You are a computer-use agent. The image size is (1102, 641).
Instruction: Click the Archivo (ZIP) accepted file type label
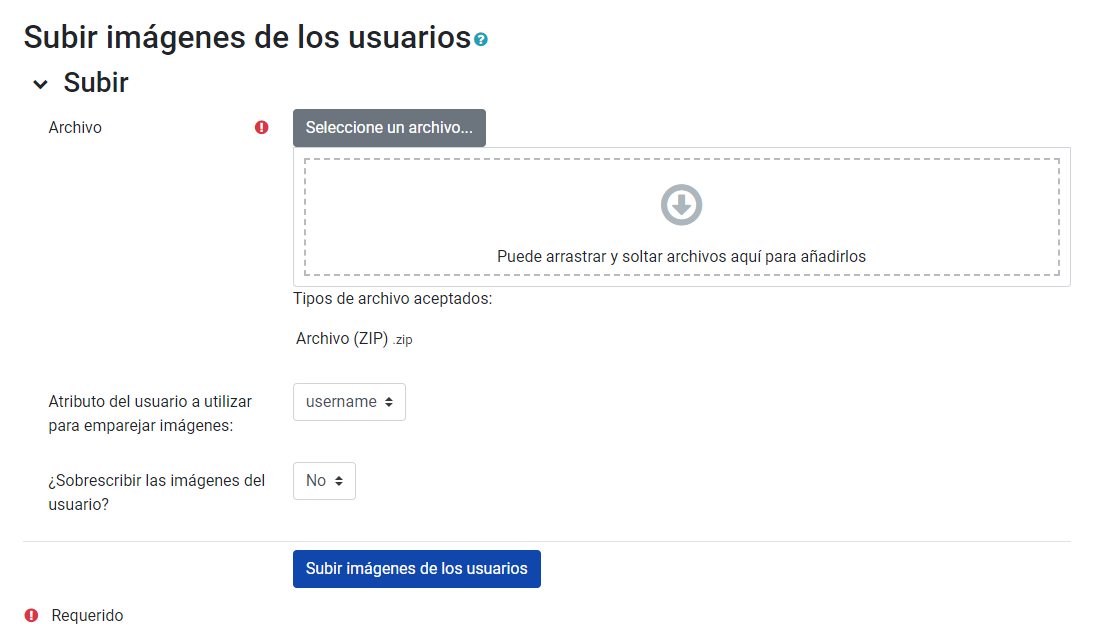pyautogui.click(x=352, y=338)
